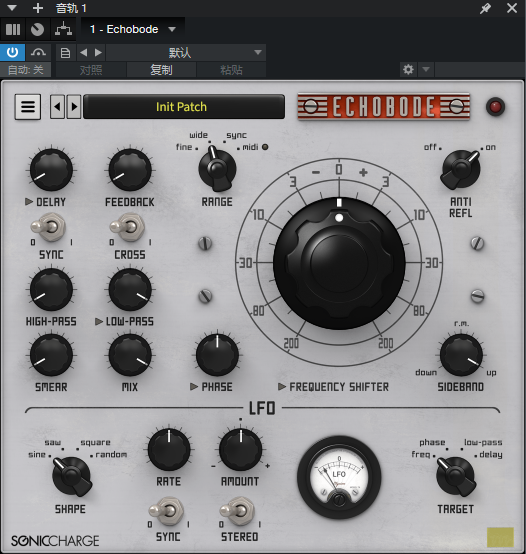This screenshot has height=554, width=526.
Task: Expand the triangle next to FREQUENCY SHIFTER
Action: click(282, 387)
